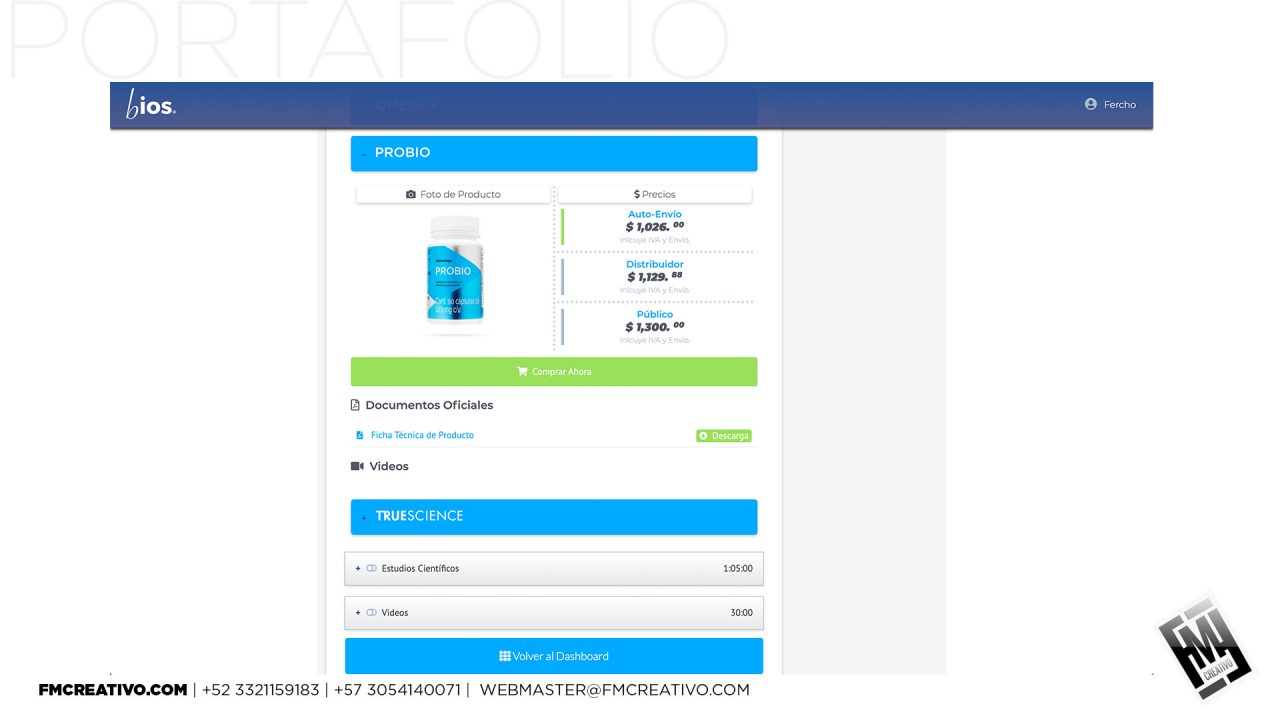Select the Precios tab
The image size is (1280, 720).
pyautogui.click(x=655, y=194)
